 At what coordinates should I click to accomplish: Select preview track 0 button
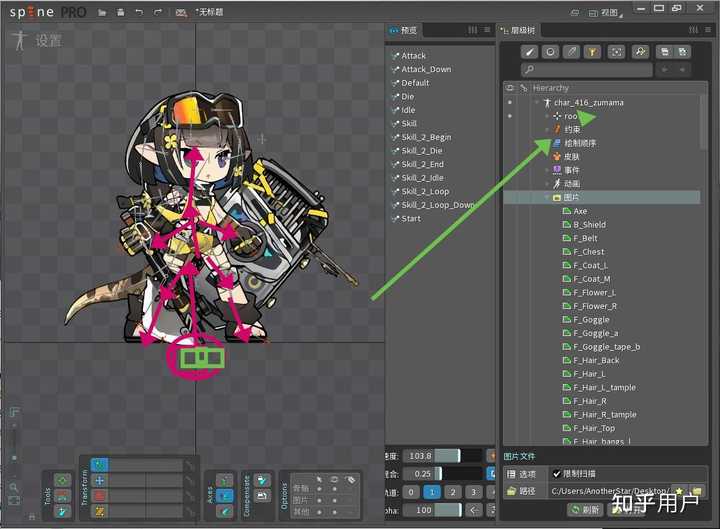[x=411, y=492]
